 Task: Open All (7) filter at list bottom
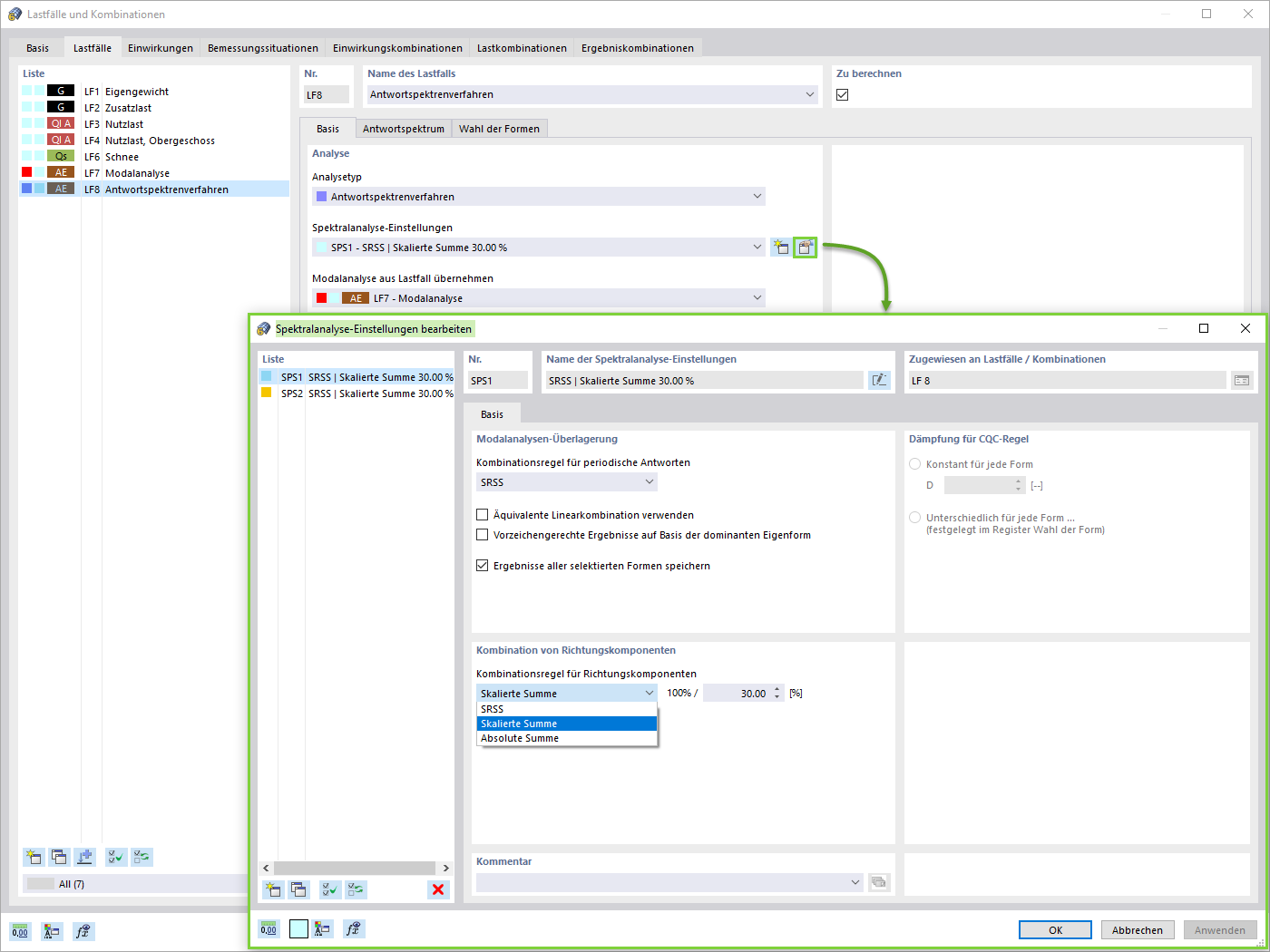pos(133,884)
